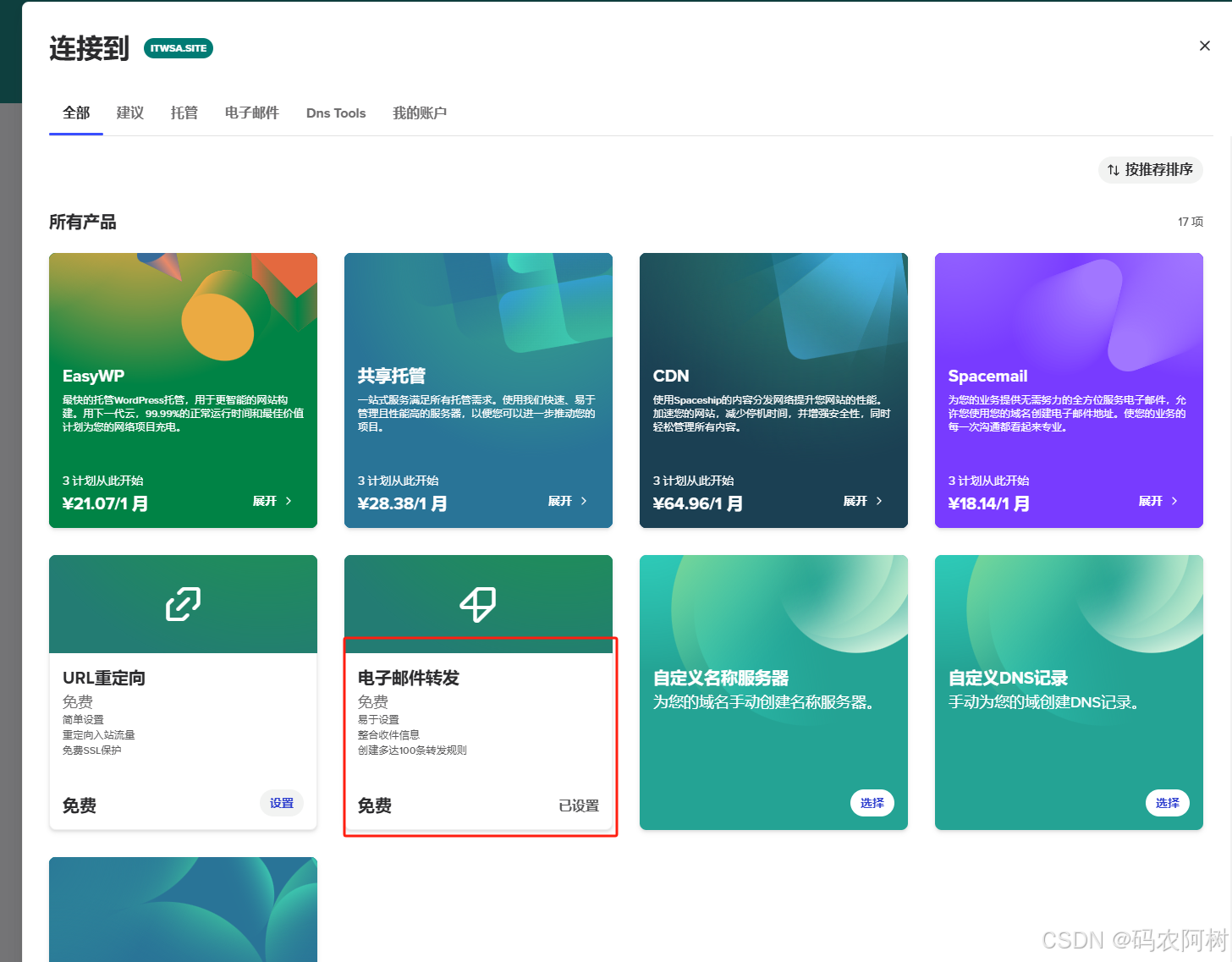
Task: Click the sort arrows icon beside 按推荐排序
Action: click(x=1114, y=170)
